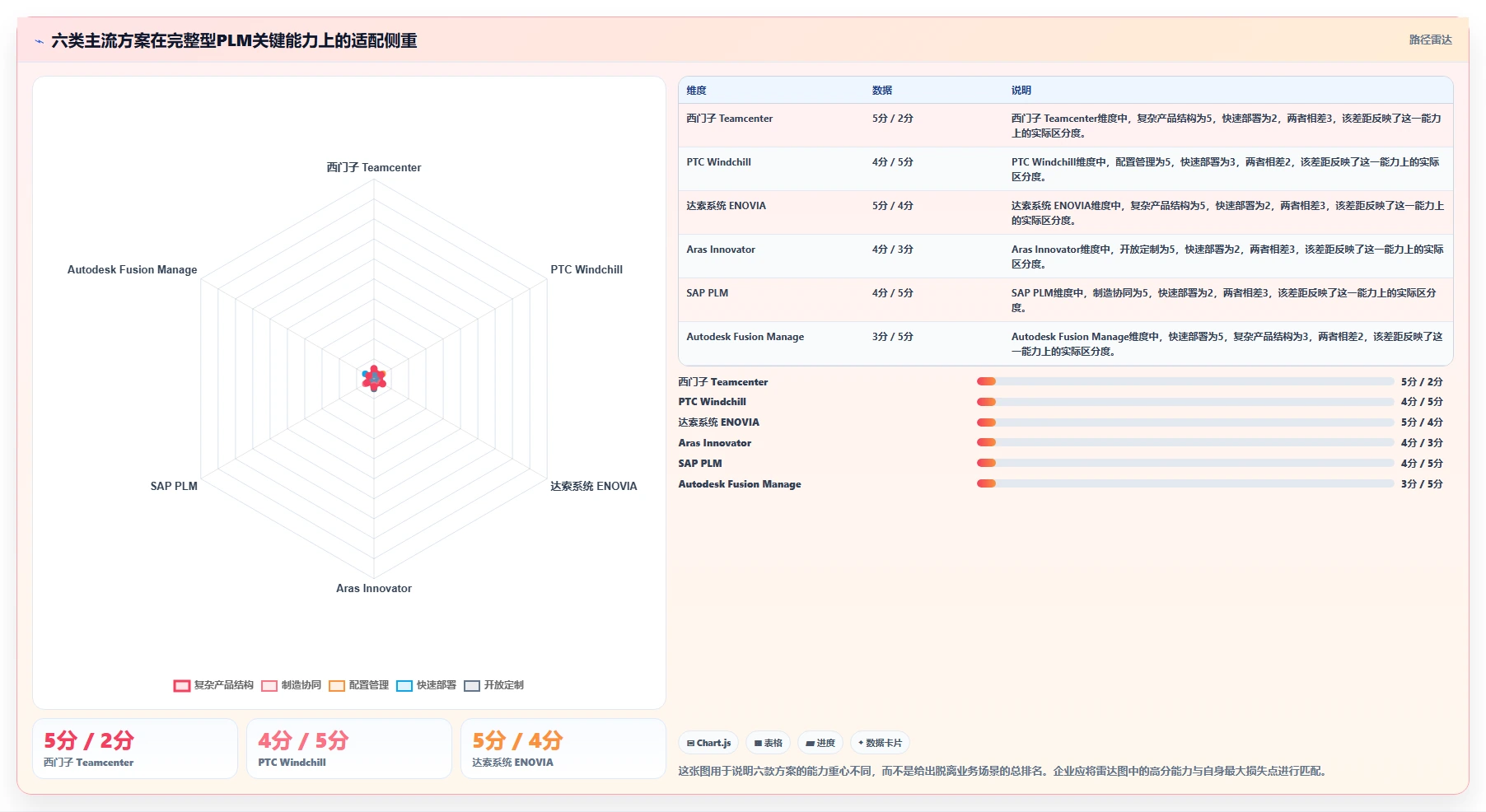Click the radar data points at chart center
The height and width of the screenshot is (812, 1486).
point(374,378)
